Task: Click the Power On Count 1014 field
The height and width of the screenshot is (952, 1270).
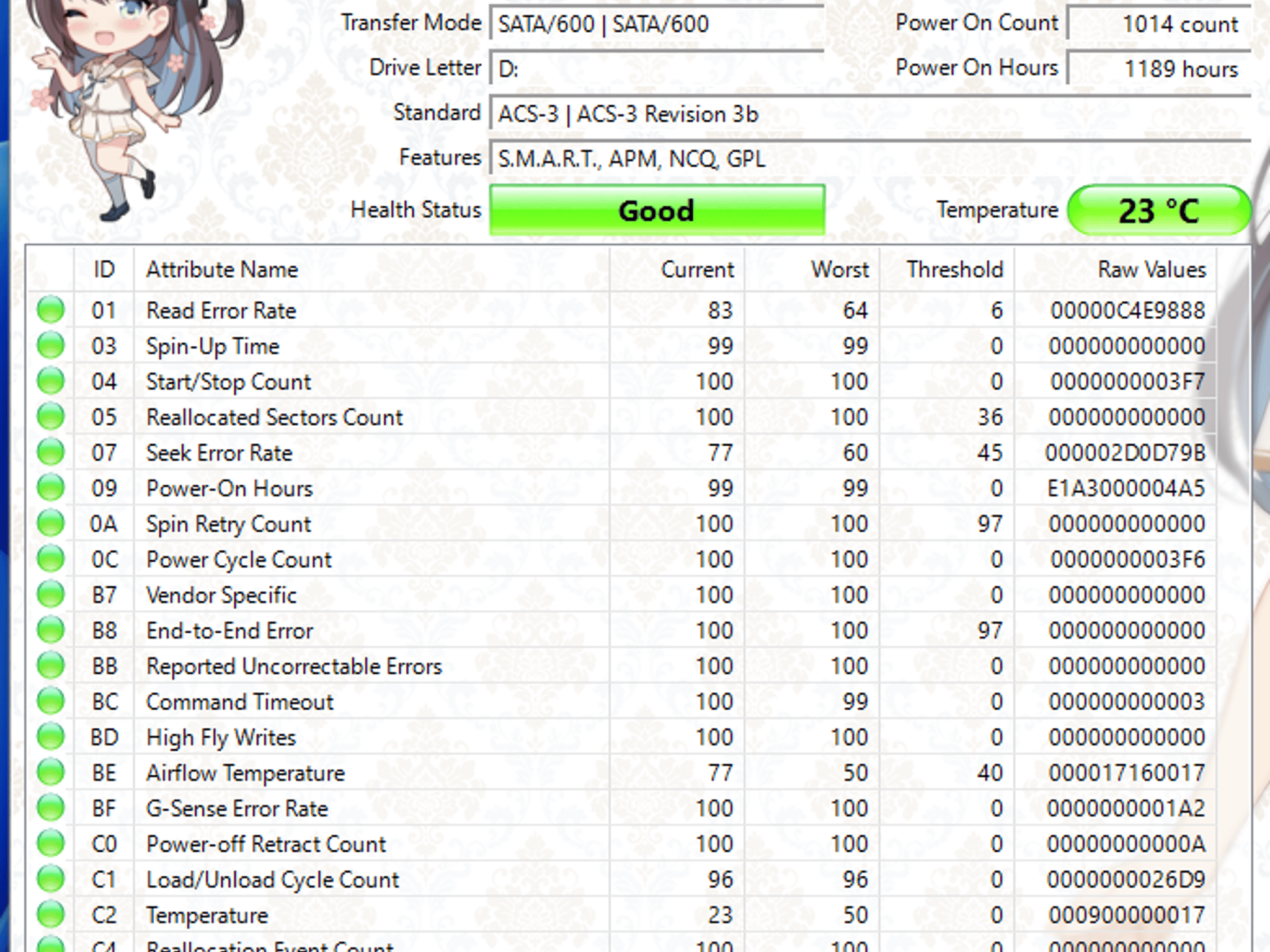Action: [x=1159, y=24]
